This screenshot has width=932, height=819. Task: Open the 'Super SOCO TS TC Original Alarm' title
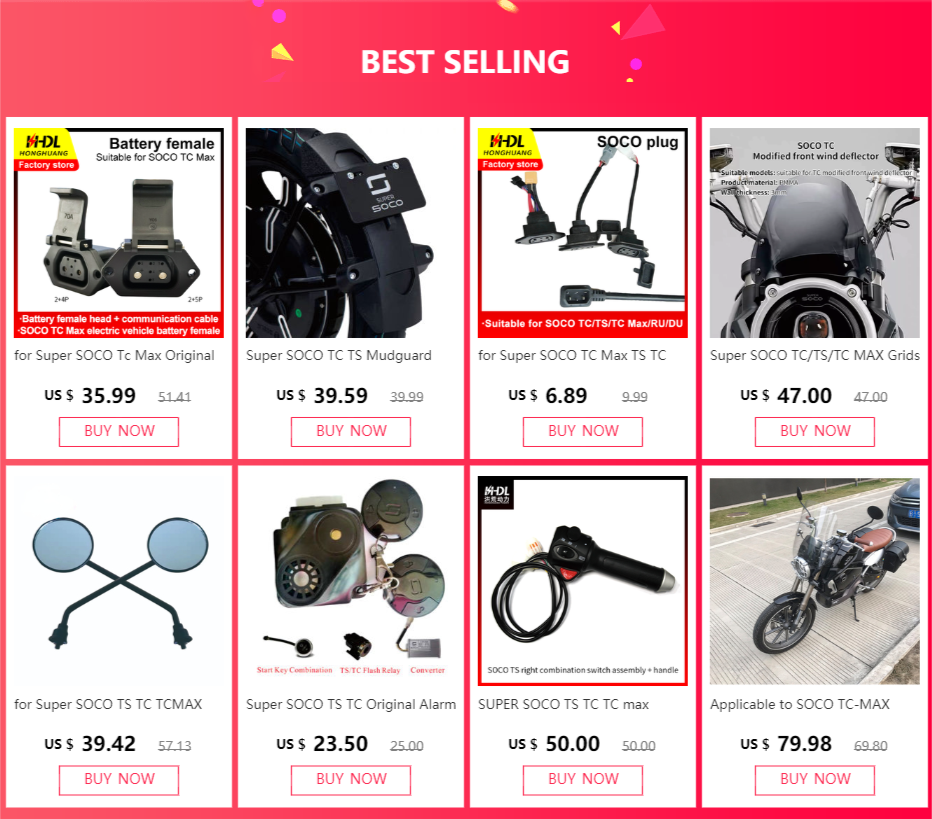[351, 704]
